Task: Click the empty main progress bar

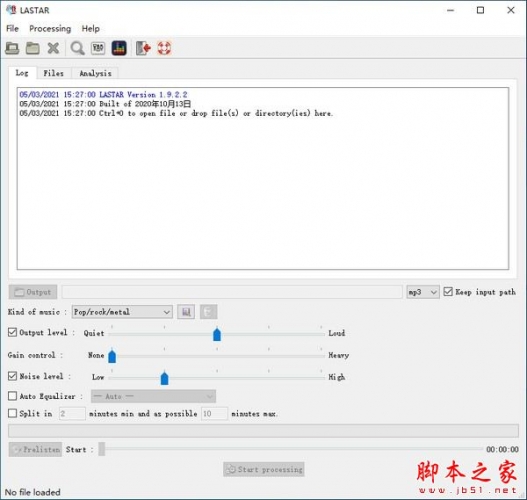Action: (x=263, y=431)
